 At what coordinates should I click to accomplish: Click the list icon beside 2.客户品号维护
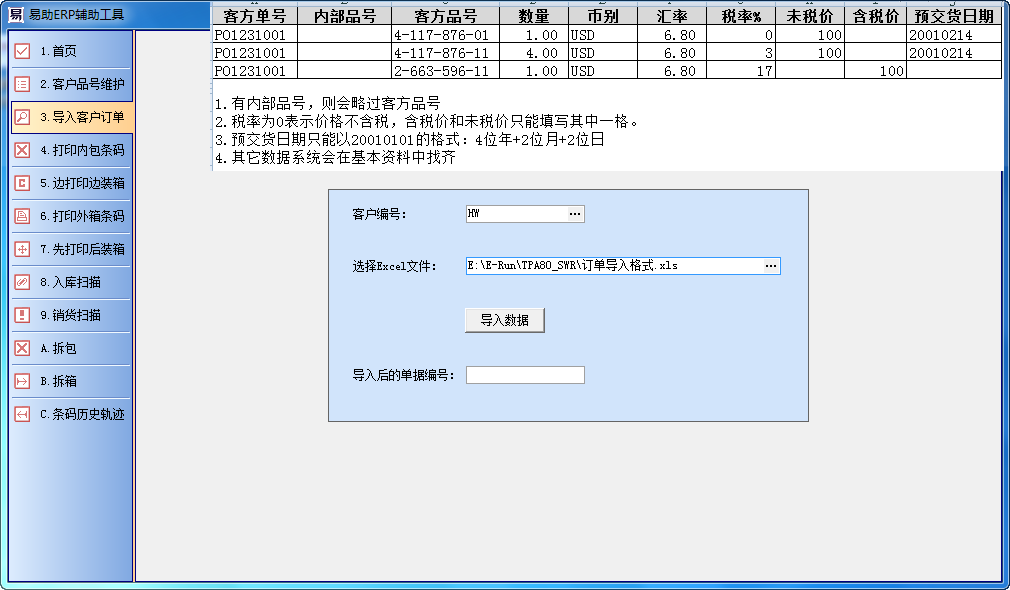tap(22, 84)
